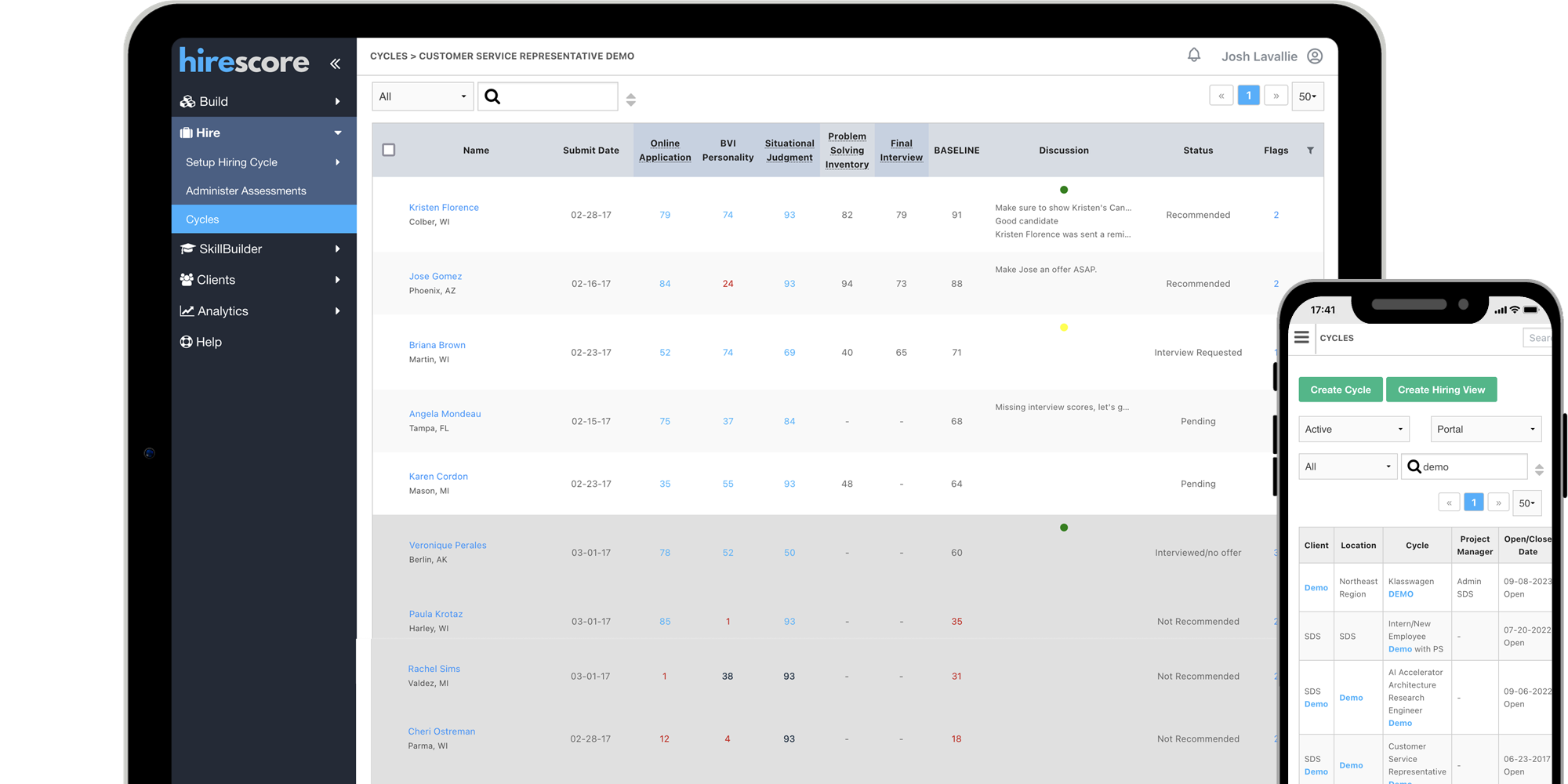This screenshot has width=1568, height=784.
Task: Click the sort arrows beside search box
Action: (630, 100)
